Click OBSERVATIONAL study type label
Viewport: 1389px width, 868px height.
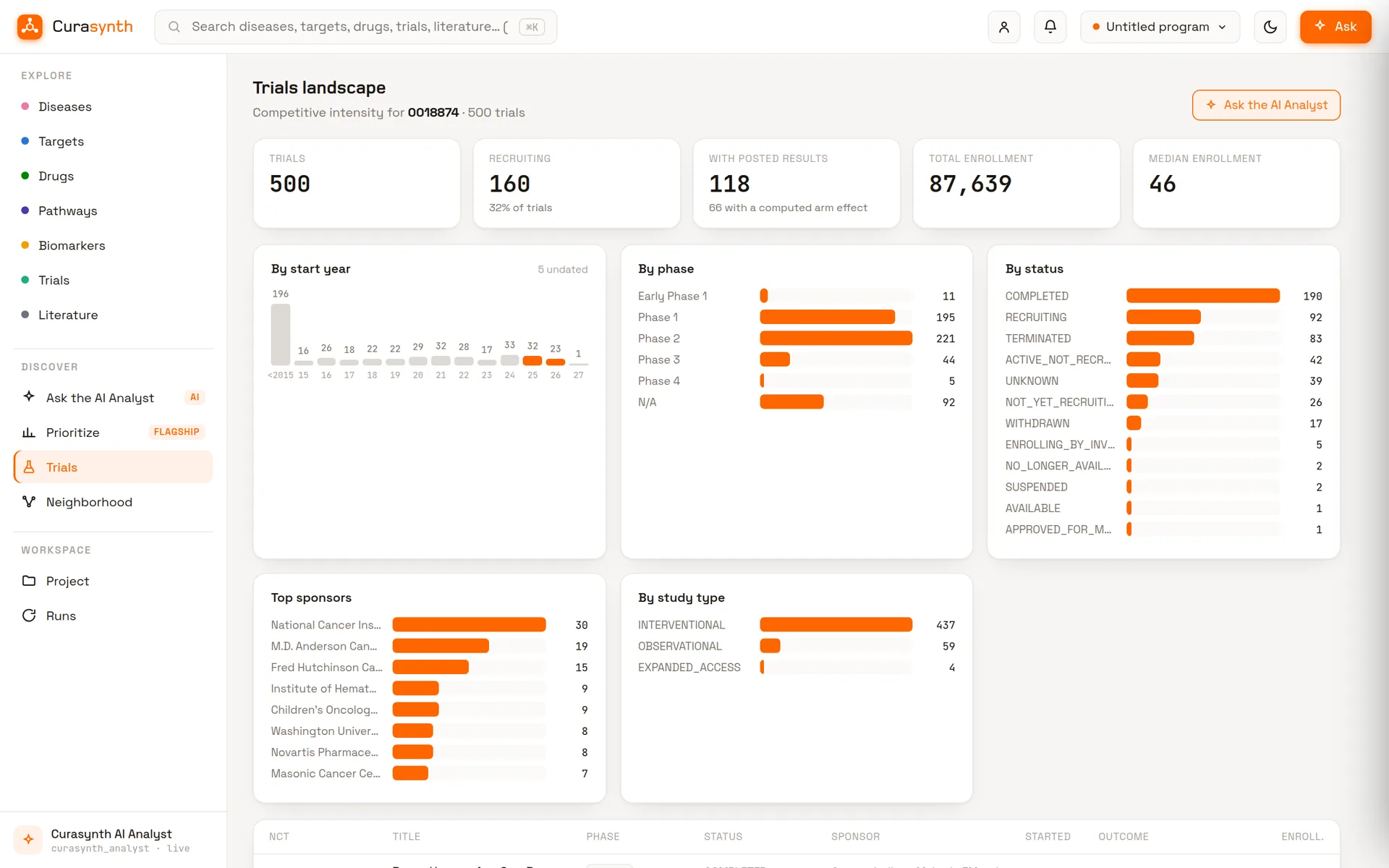679,646
